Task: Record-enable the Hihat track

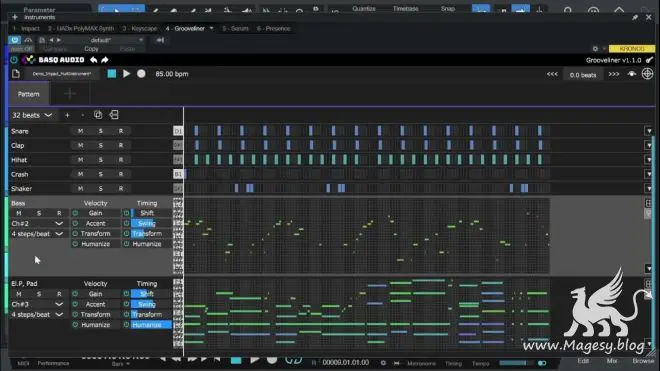Action: point(121,160)
